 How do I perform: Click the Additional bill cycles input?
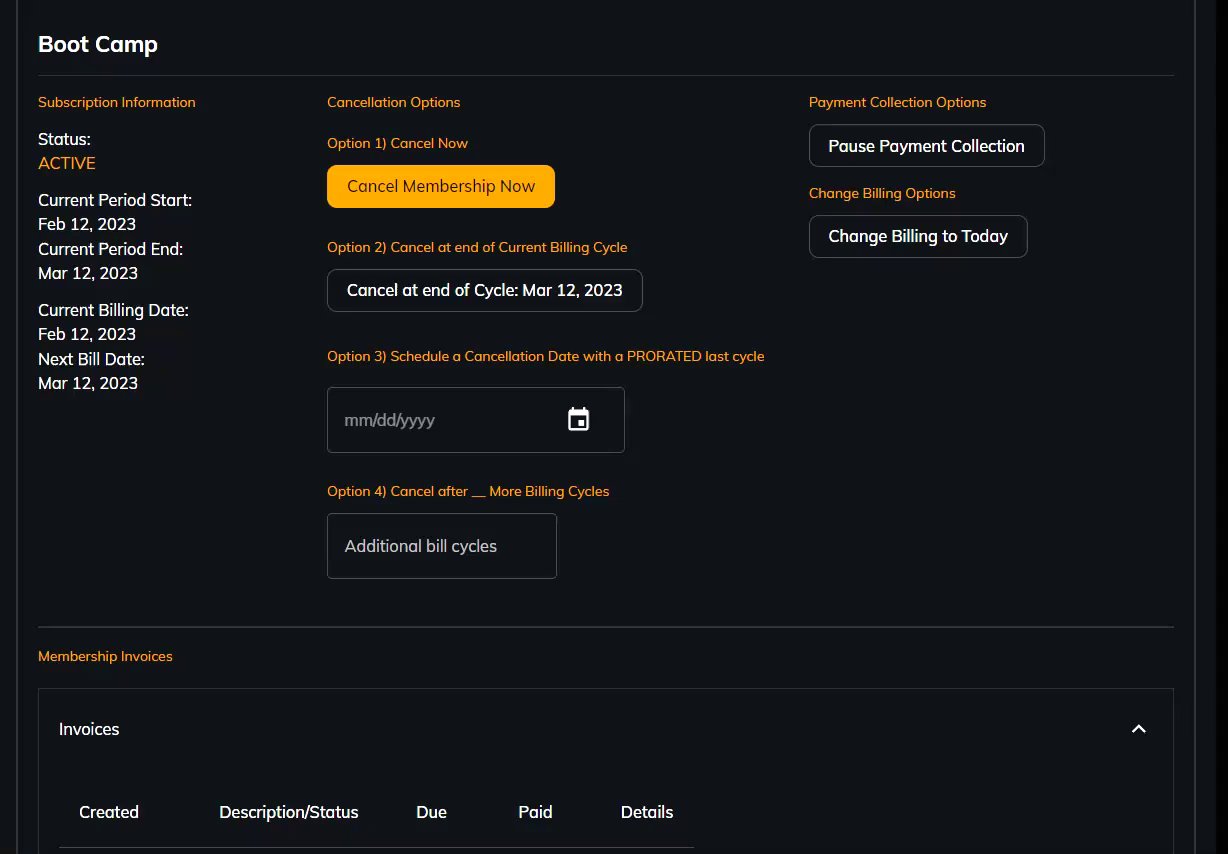tap(441, 546)
